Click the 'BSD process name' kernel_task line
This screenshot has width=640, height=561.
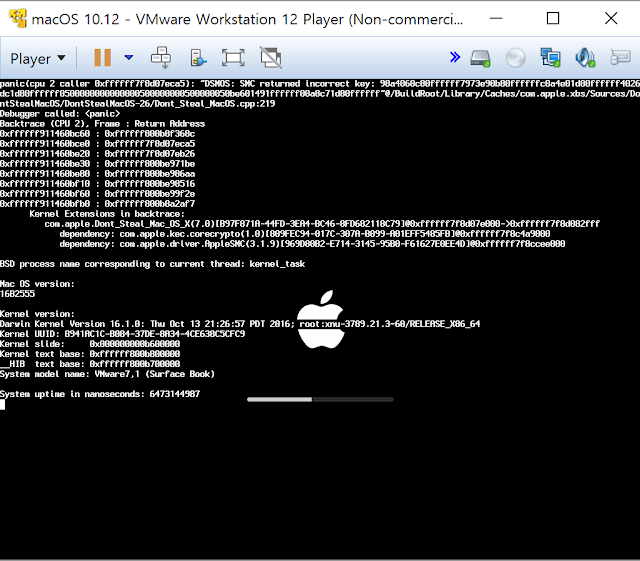153,264
